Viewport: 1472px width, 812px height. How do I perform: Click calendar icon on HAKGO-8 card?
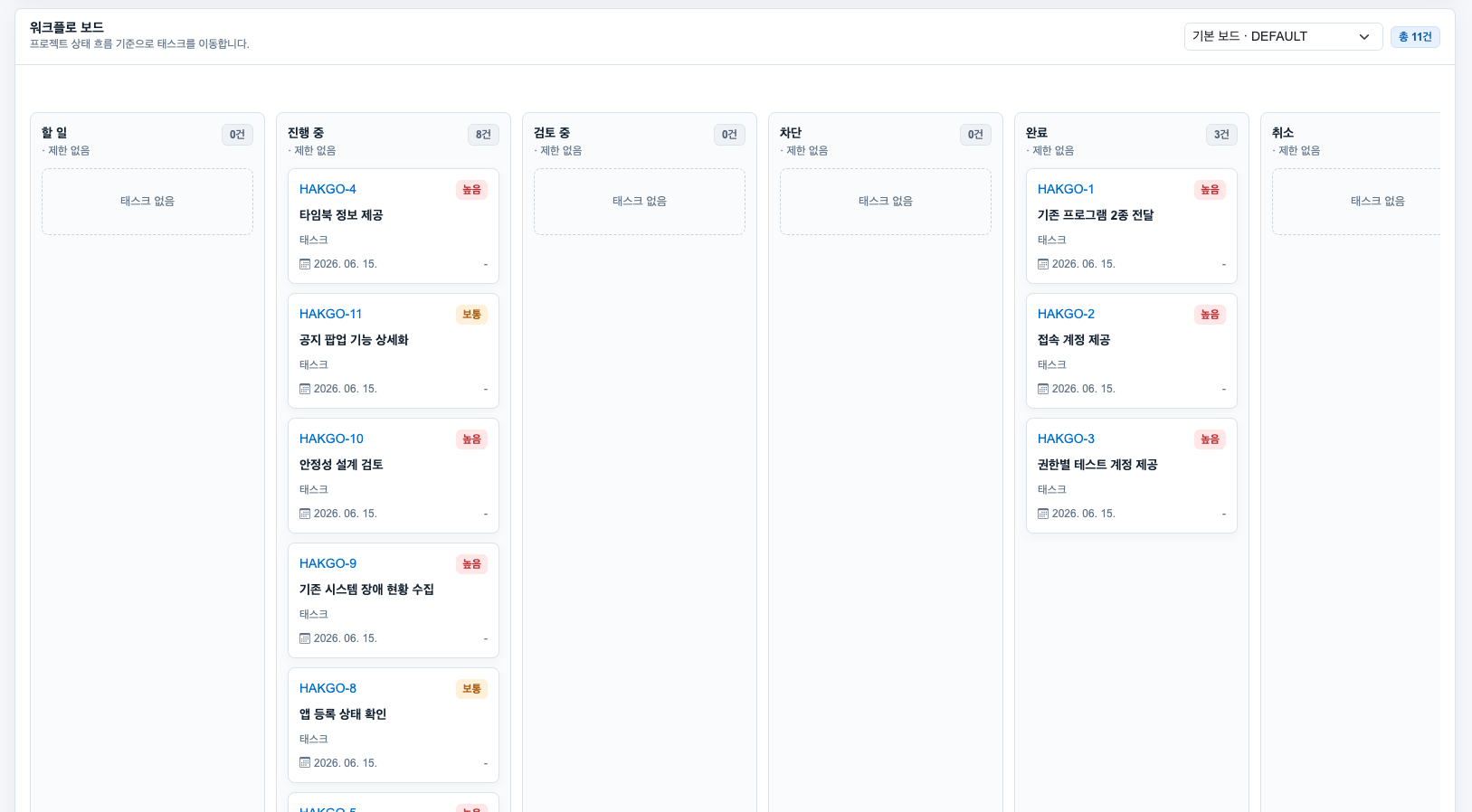pyautogui.click(x=305, y=763)
